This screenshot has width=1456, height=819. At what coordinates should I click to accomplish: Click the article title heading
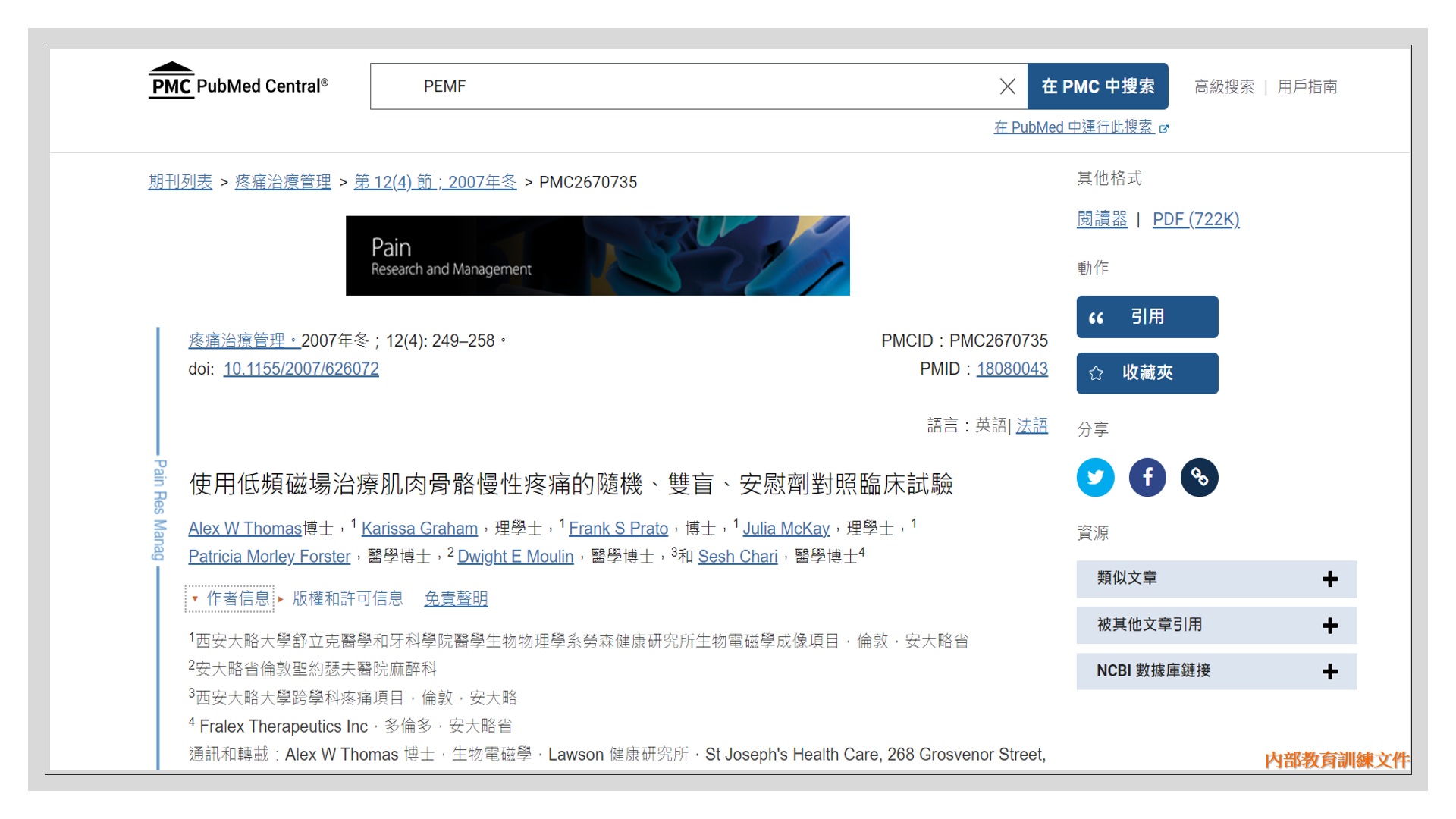pos(571,485)
